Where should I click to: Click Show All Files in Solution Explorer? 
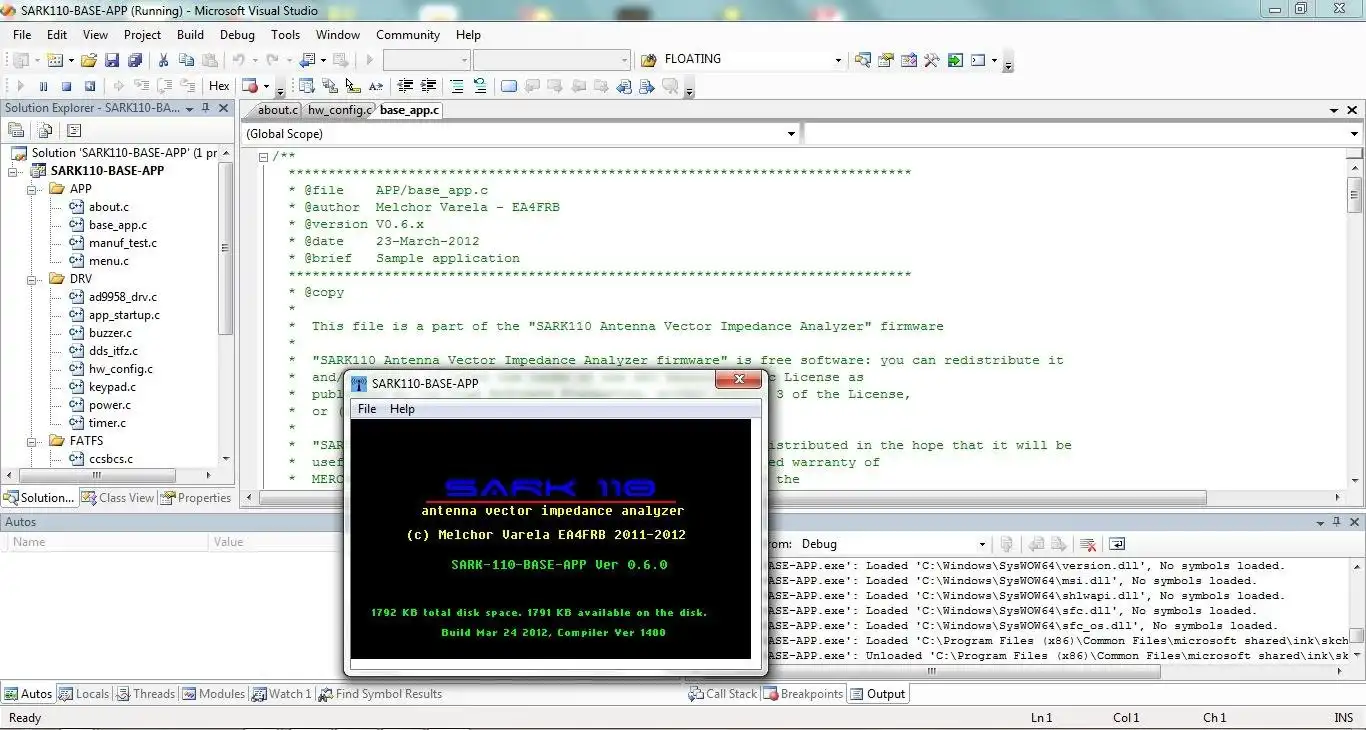tap(45, 130)
